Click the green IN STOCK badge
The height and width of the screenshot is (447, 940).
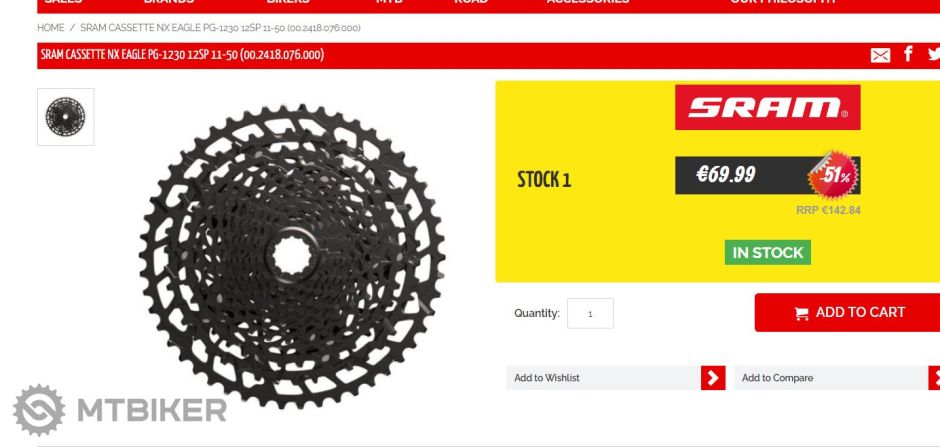click(767, 252)
